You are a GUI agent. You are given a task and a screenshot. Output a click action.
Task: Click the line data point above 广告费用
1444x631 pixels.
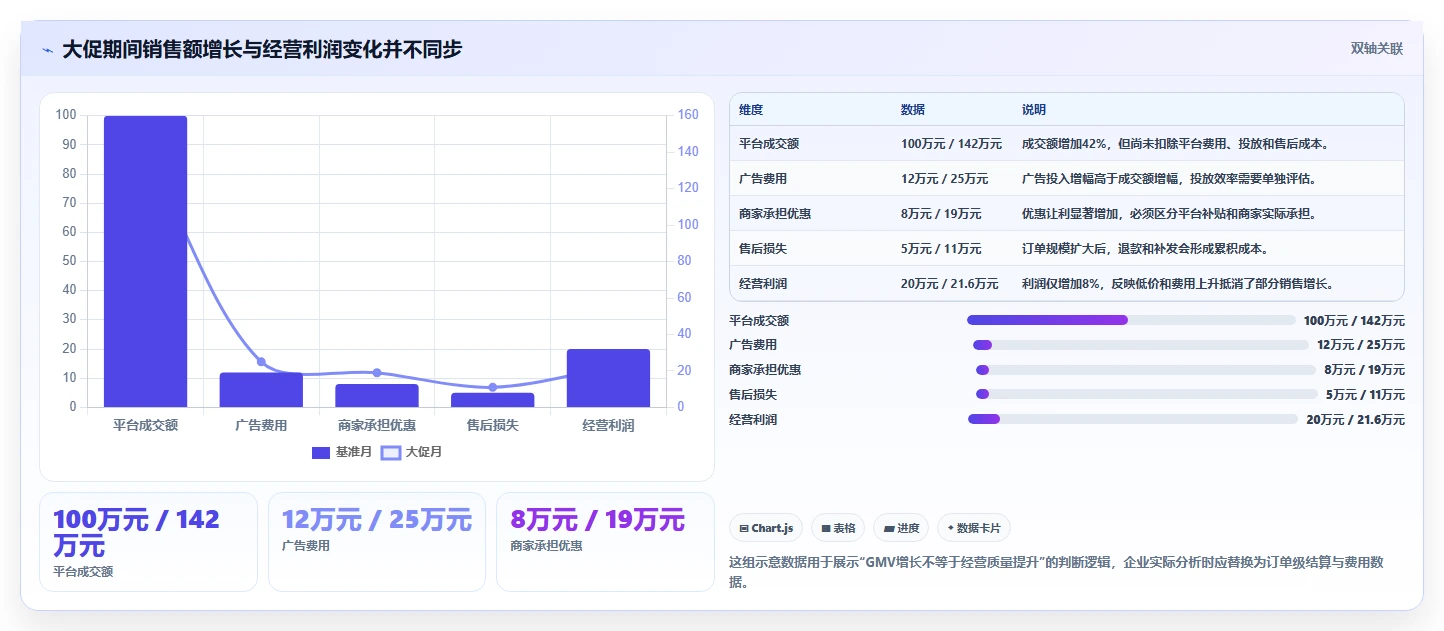click(261, 362)
